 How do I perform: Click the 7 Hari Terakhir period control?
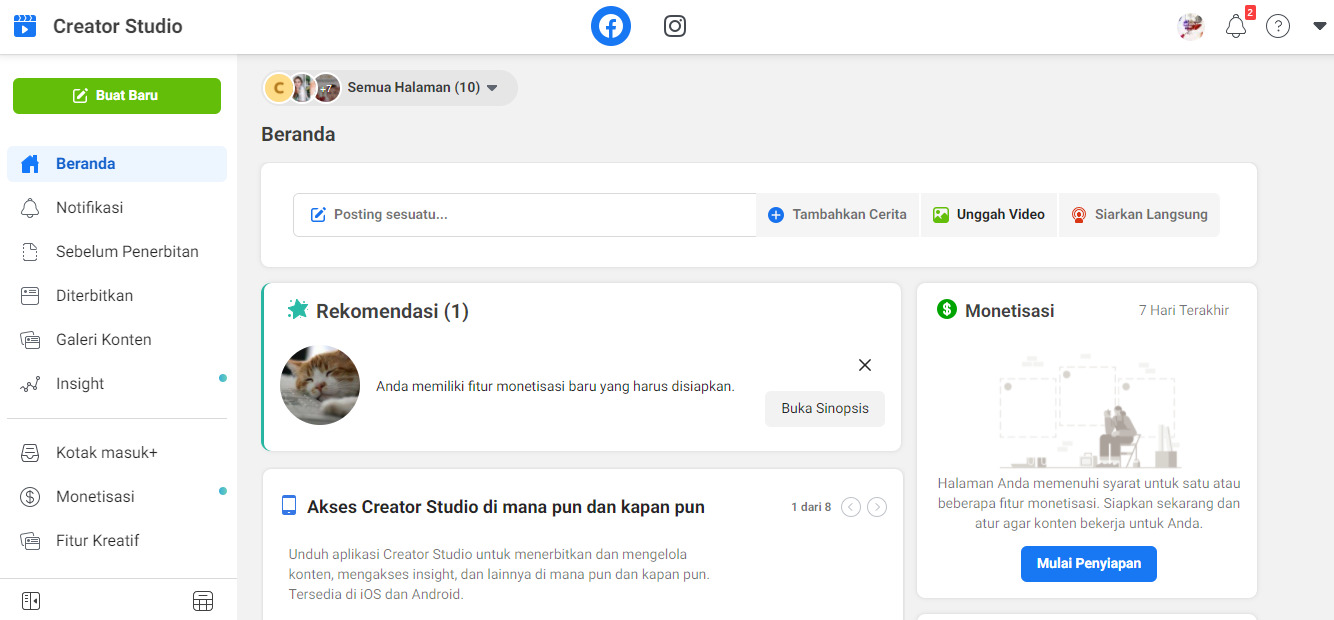1183,310
